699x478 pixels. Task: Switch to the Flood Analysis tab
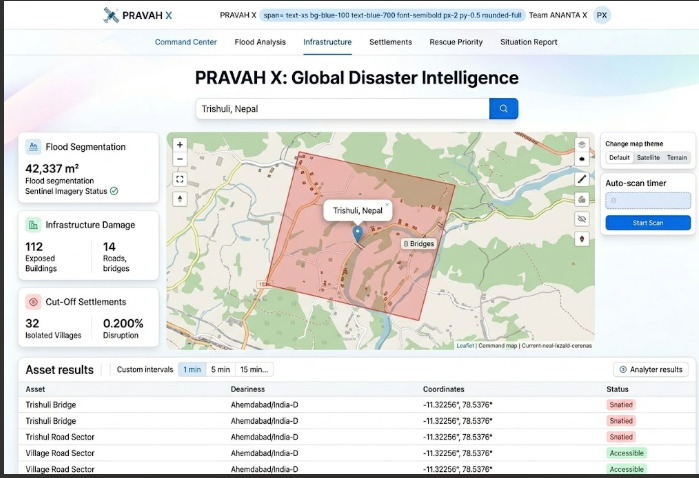pyautogui.click(x=260, y=42)
